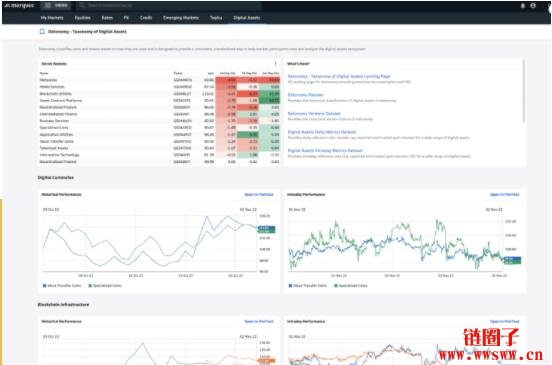The height and width of the screenshot is (365, 552).
Task: Select the Metaverse row
Action: 159,80
